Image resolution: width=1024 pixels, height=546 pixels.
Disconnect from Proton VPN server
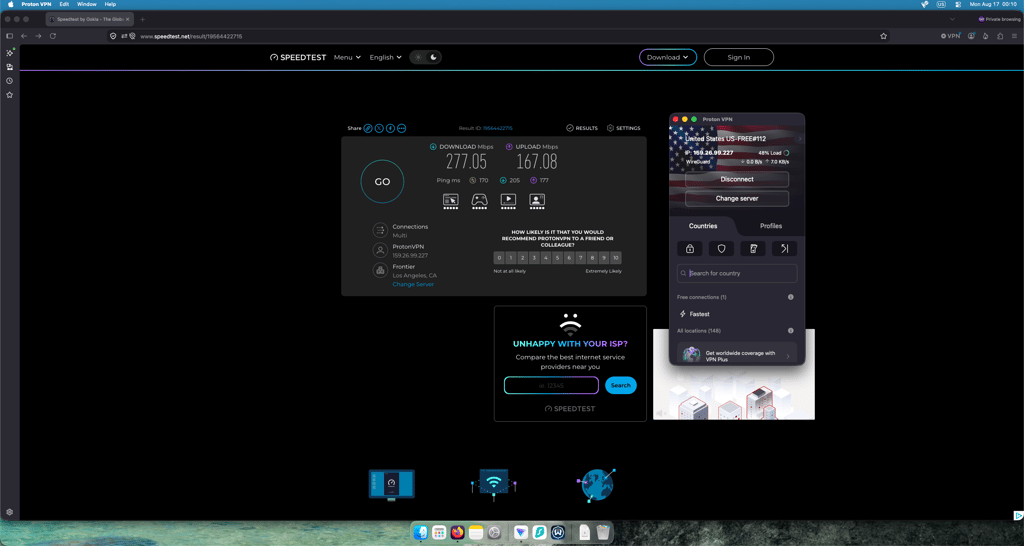[737, 179]
